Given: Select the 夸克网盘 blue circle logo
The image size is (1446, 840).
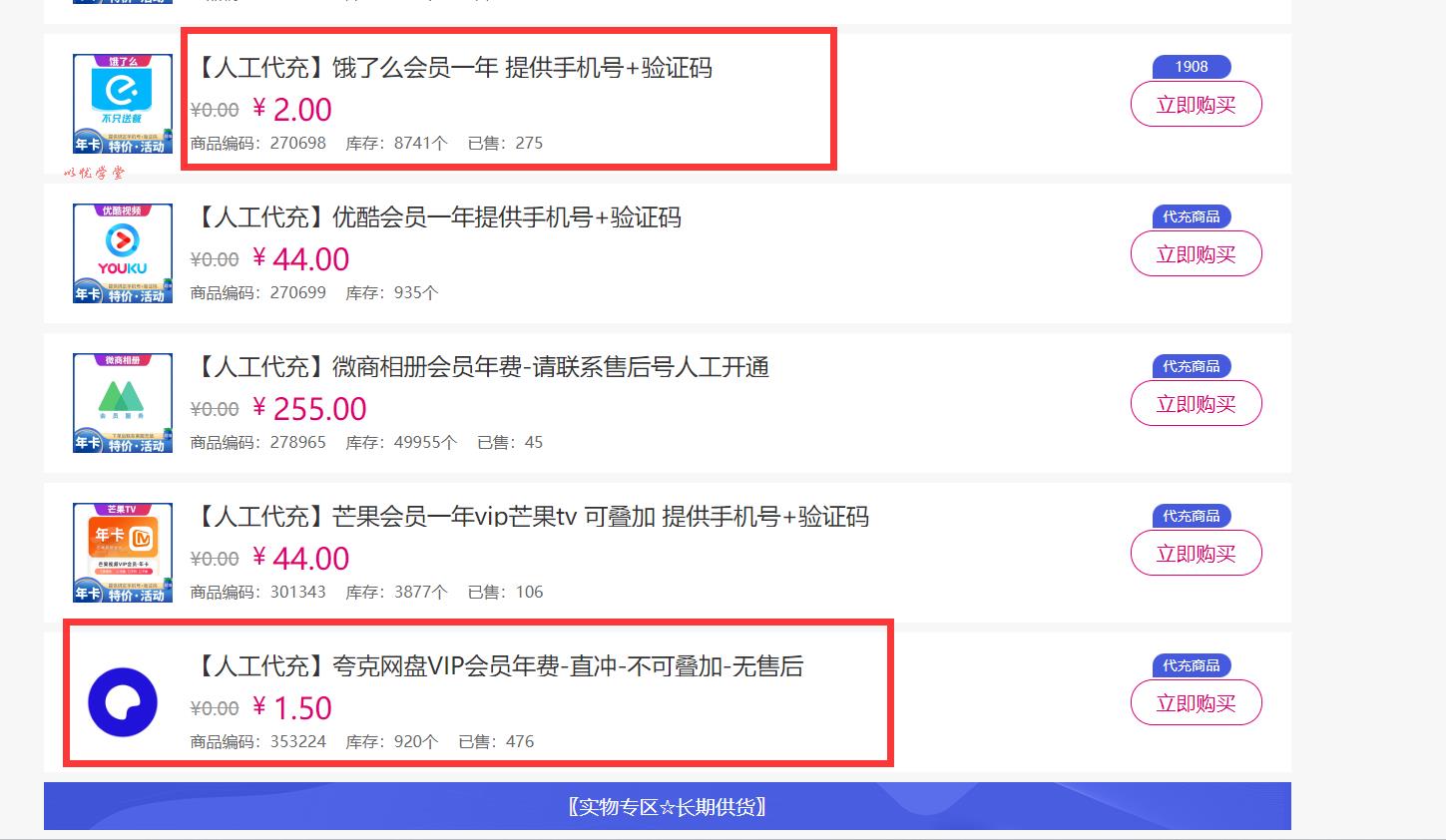Looking at the screenshot, I should click(123, 702).
